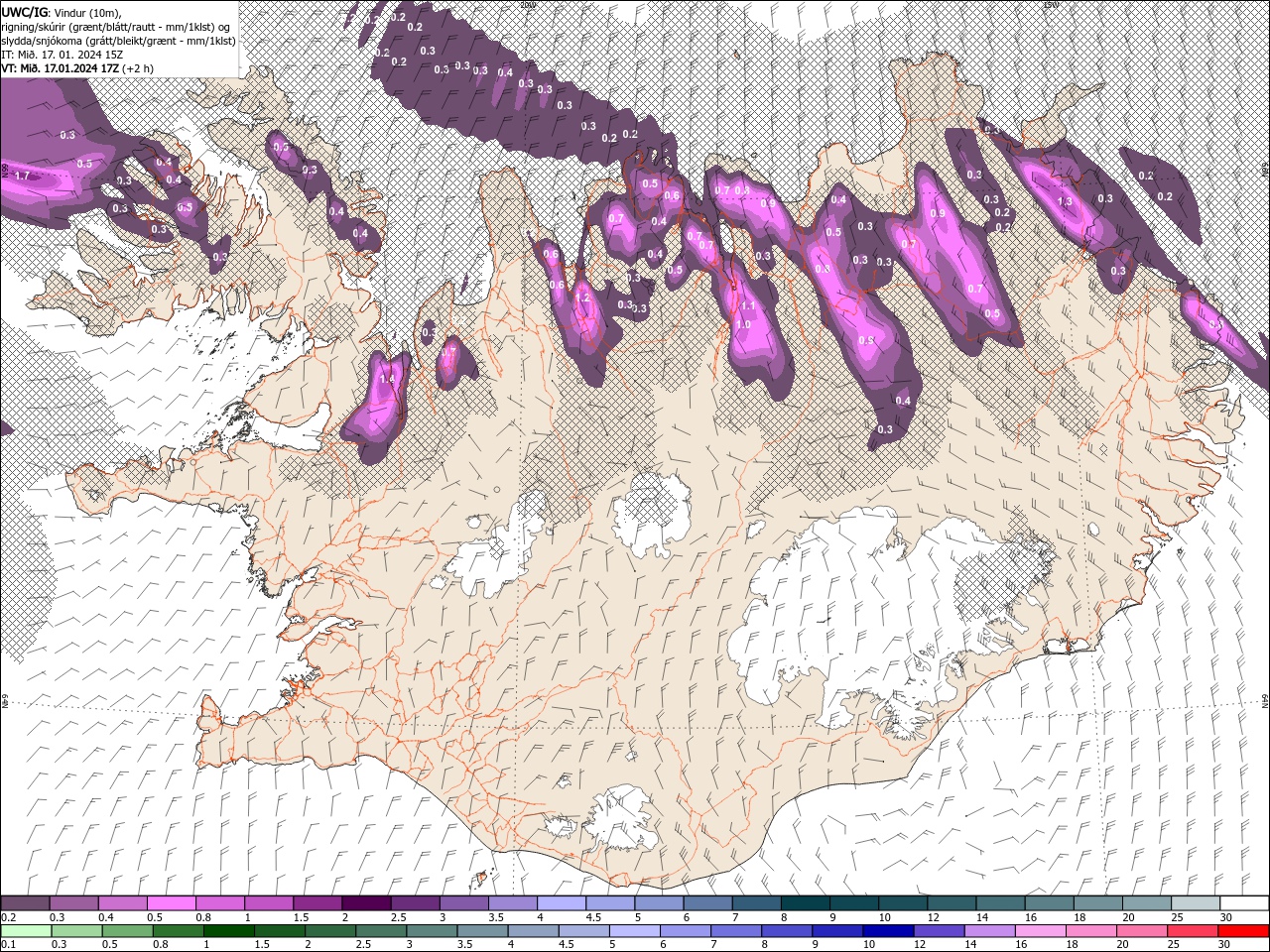
Task: Click the bright red lower swatch after 30
Action: 1244,931
